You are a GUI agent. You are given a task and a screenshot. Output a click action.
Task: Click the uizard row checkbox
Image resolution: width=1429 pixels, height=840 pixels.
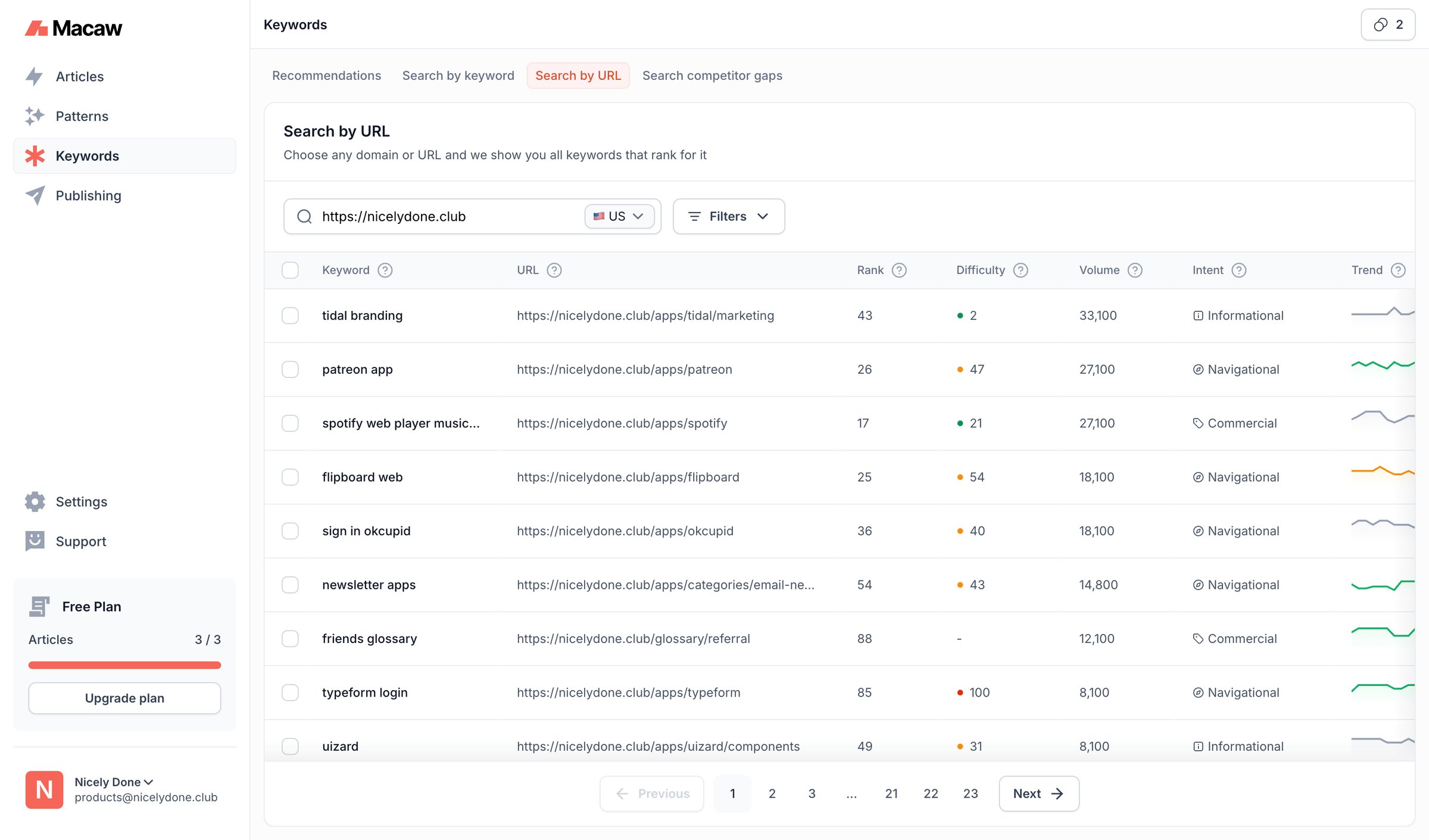(x=290, y=746)
